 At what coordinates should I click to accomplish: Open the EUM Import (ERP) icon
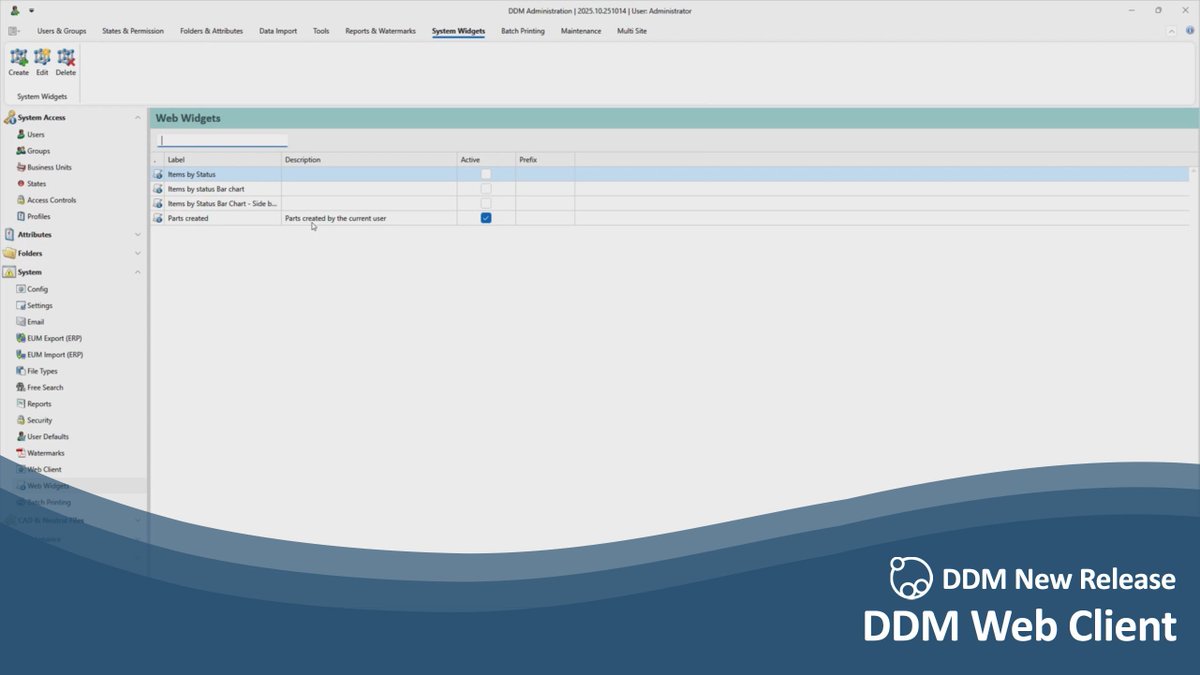pos(20,354)
